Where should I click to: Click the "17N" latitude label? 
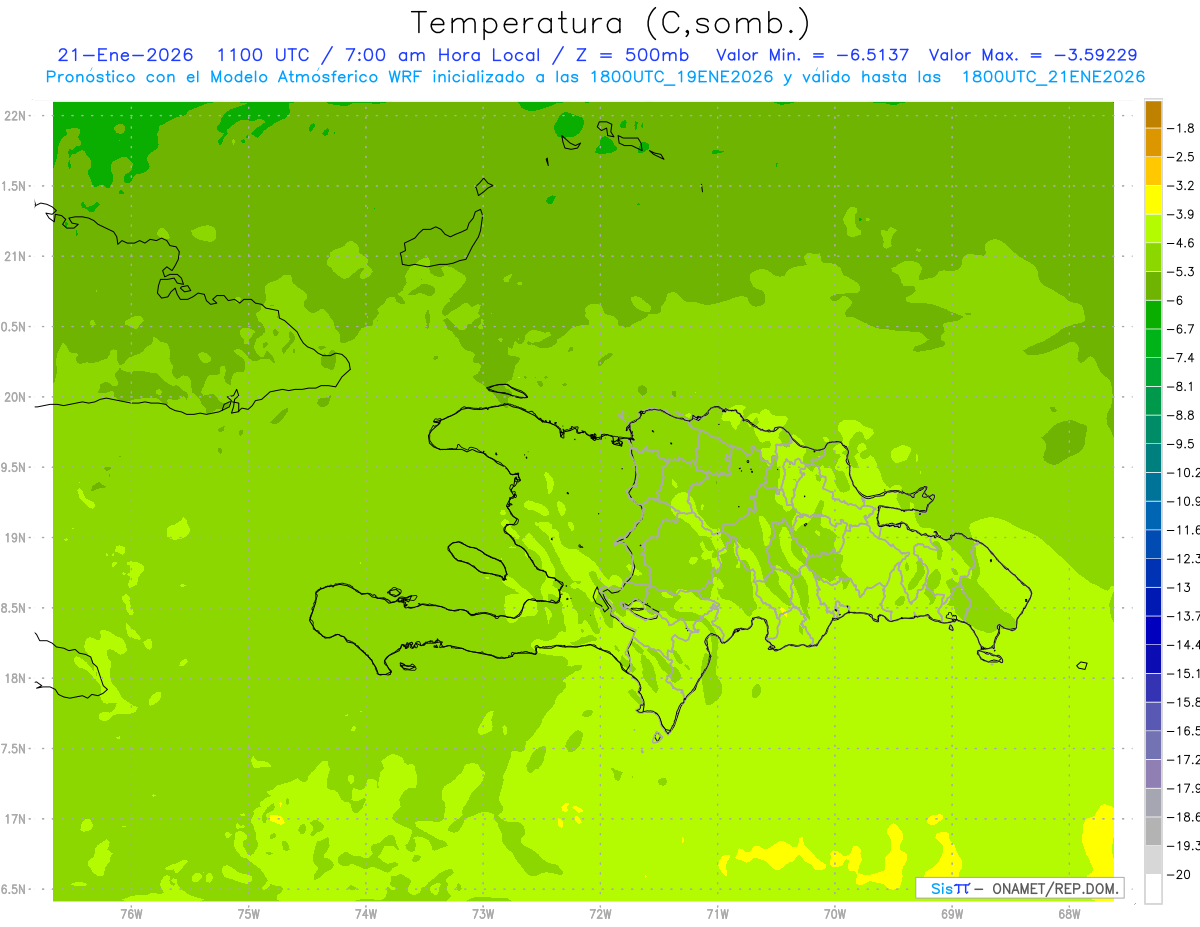pyautogui.click(x=15, y=819)
